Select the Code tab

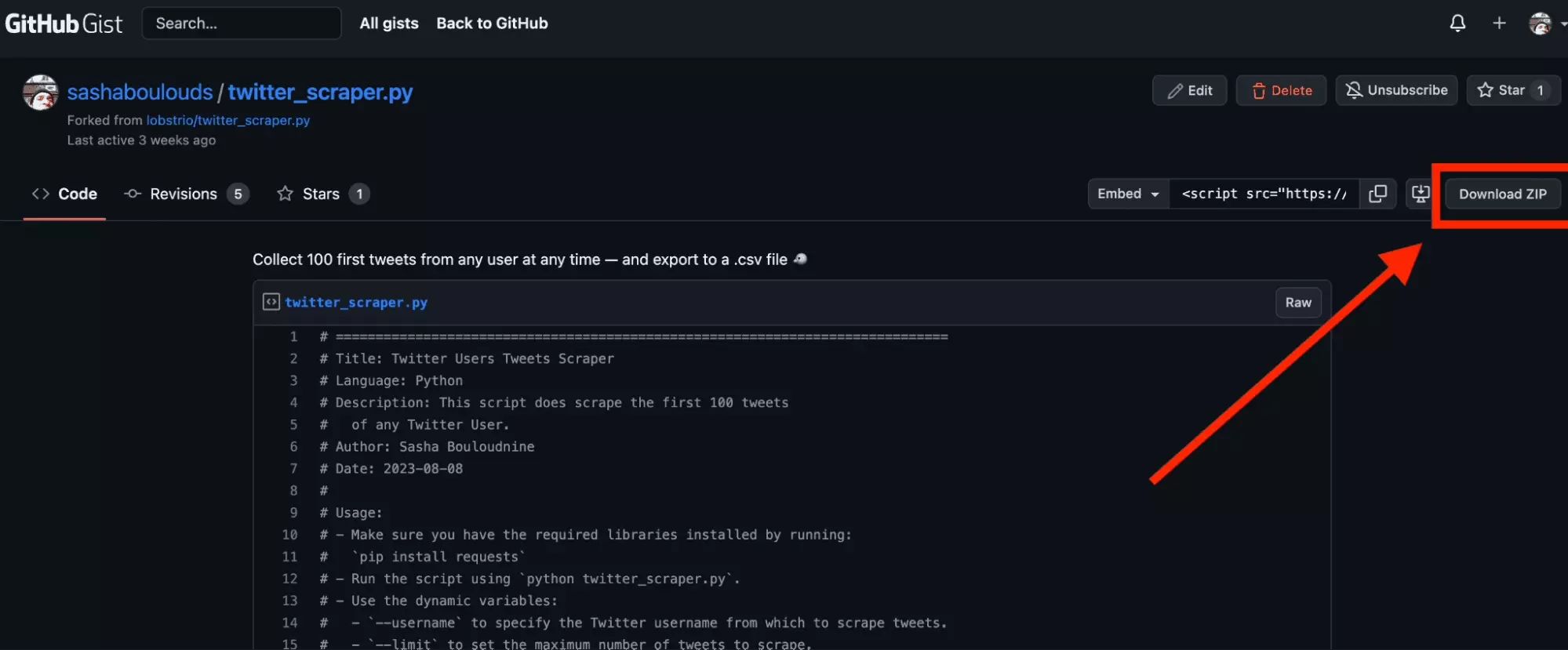pos(64,194)
